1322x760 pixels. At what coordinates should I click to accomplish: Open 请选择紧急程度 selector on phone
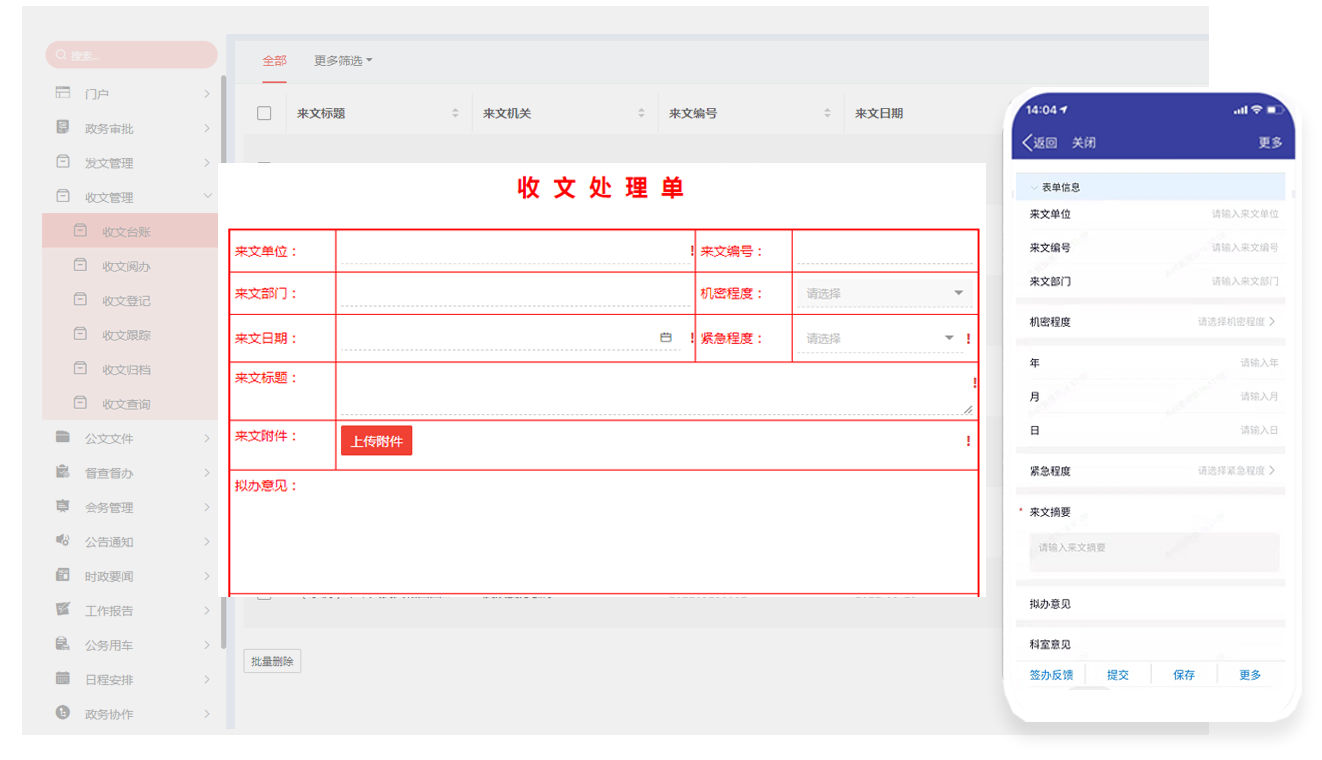1236,470
